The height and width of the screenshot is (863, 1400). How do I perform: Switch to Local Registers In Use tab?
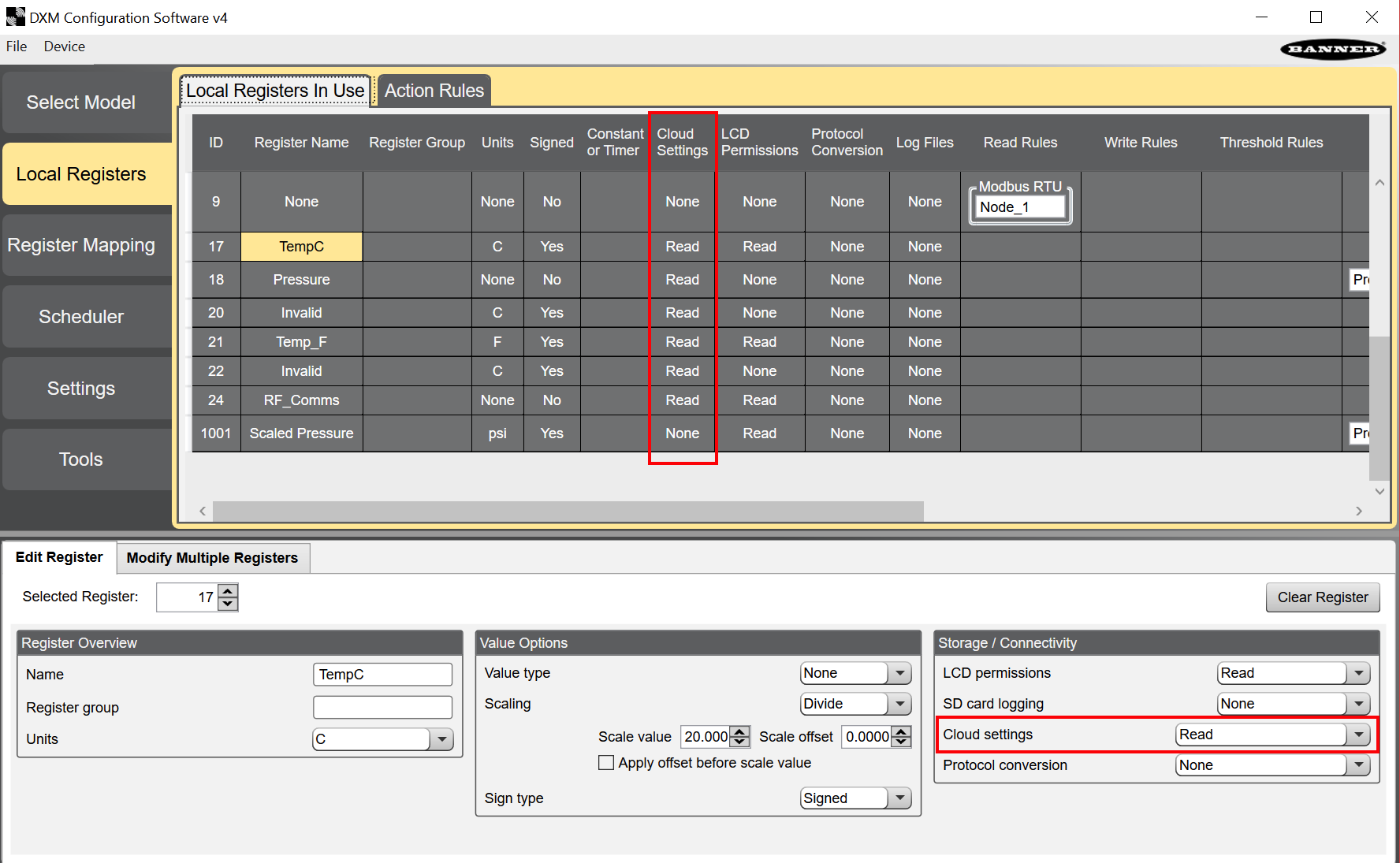point(275,91)
